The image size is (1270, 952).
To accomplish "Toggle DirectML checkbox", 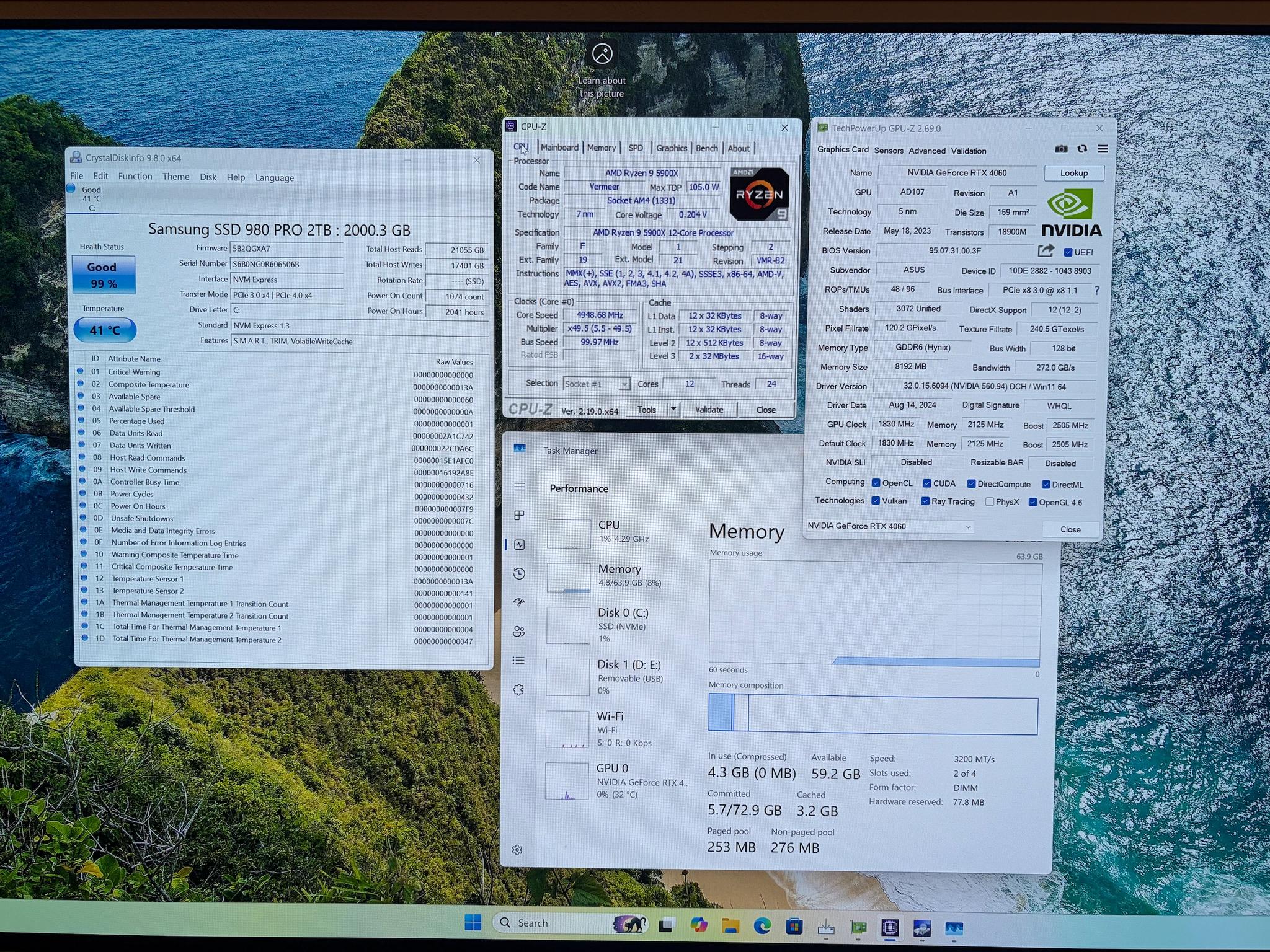I will point(1046,485).
